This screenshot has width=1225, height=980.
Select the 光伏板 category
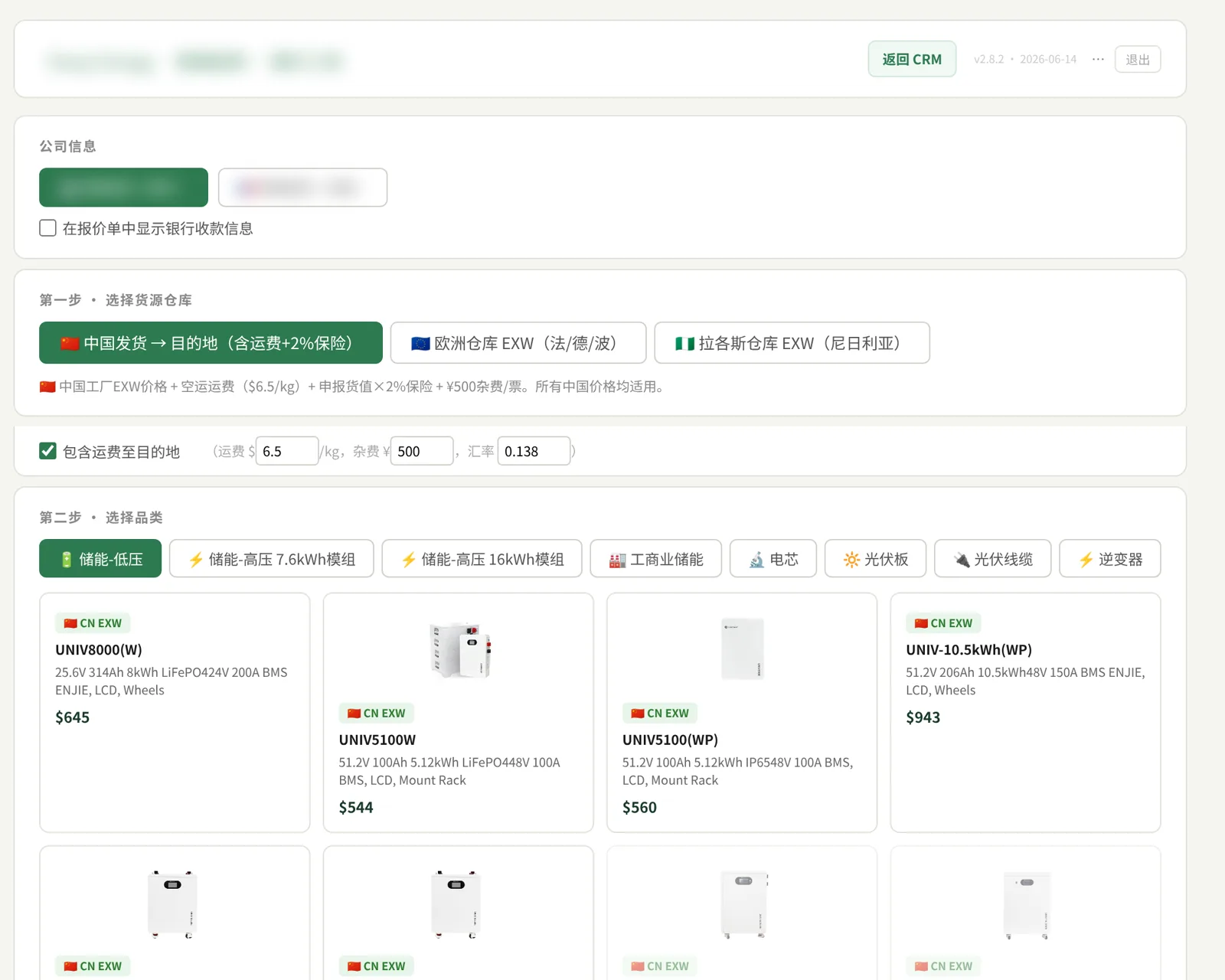tap(876, 559)
